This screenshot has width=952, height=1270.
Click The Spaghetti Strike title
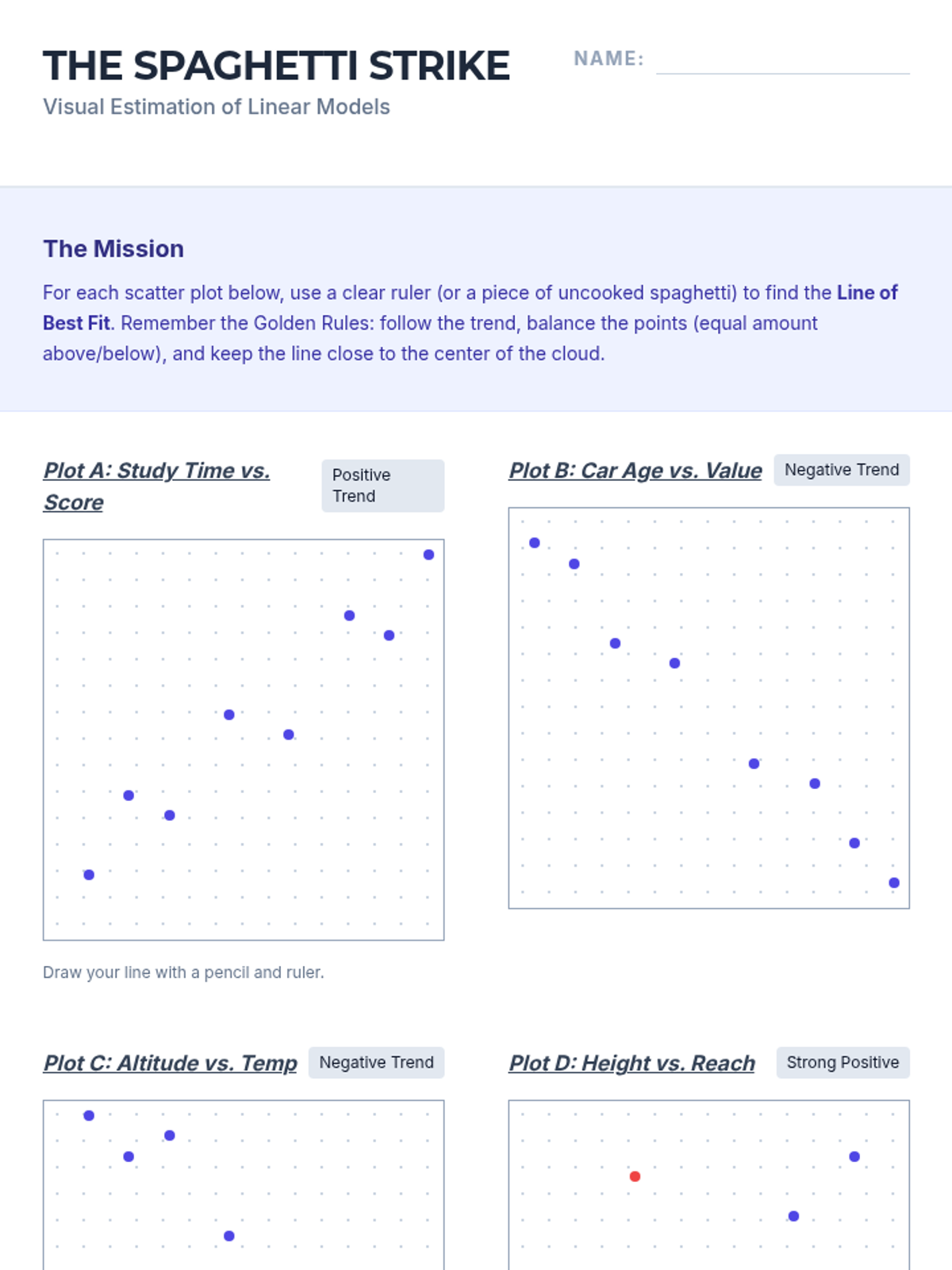pos(276,66)
